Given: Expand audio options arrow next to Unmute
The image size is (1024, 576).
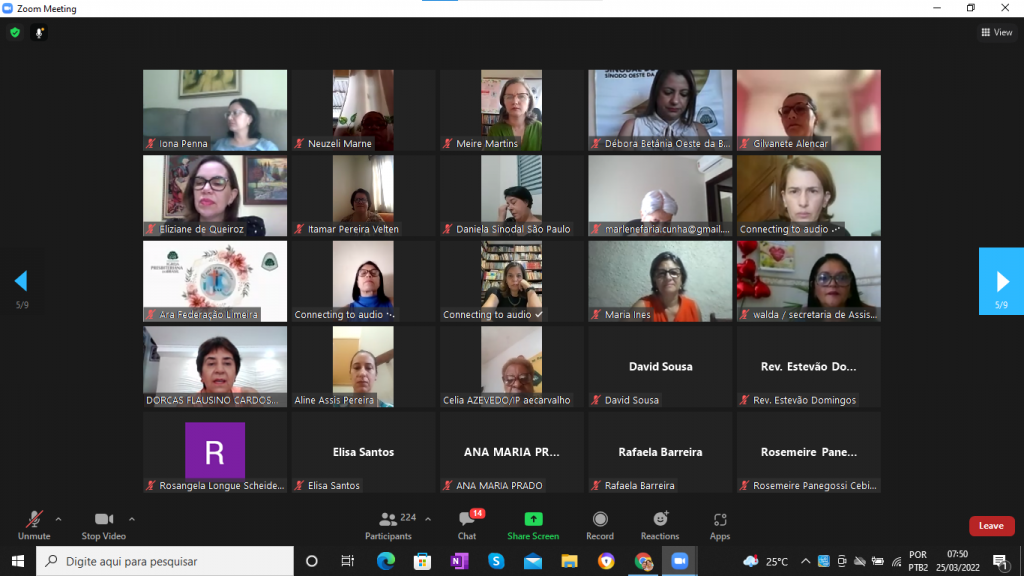Looking at the screenshot, I should tap(58, 519).
